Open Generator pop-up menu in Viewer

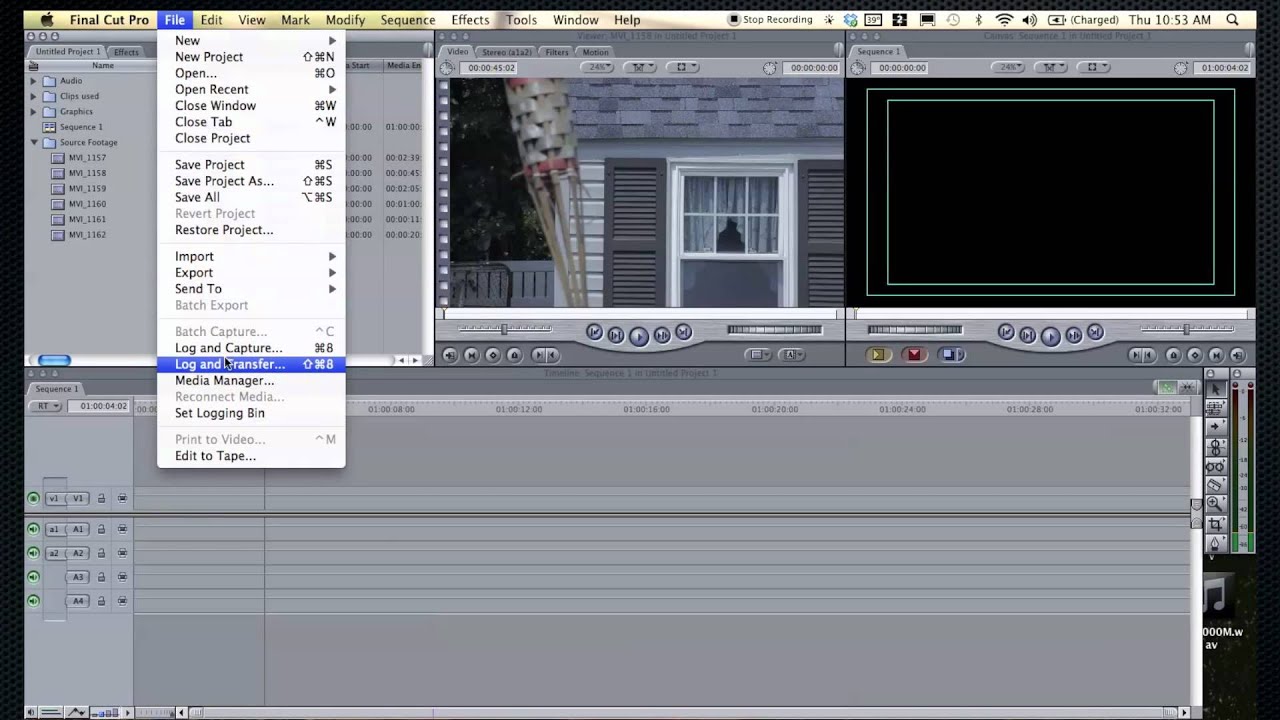pyautogui.click(x=793, y=355)
